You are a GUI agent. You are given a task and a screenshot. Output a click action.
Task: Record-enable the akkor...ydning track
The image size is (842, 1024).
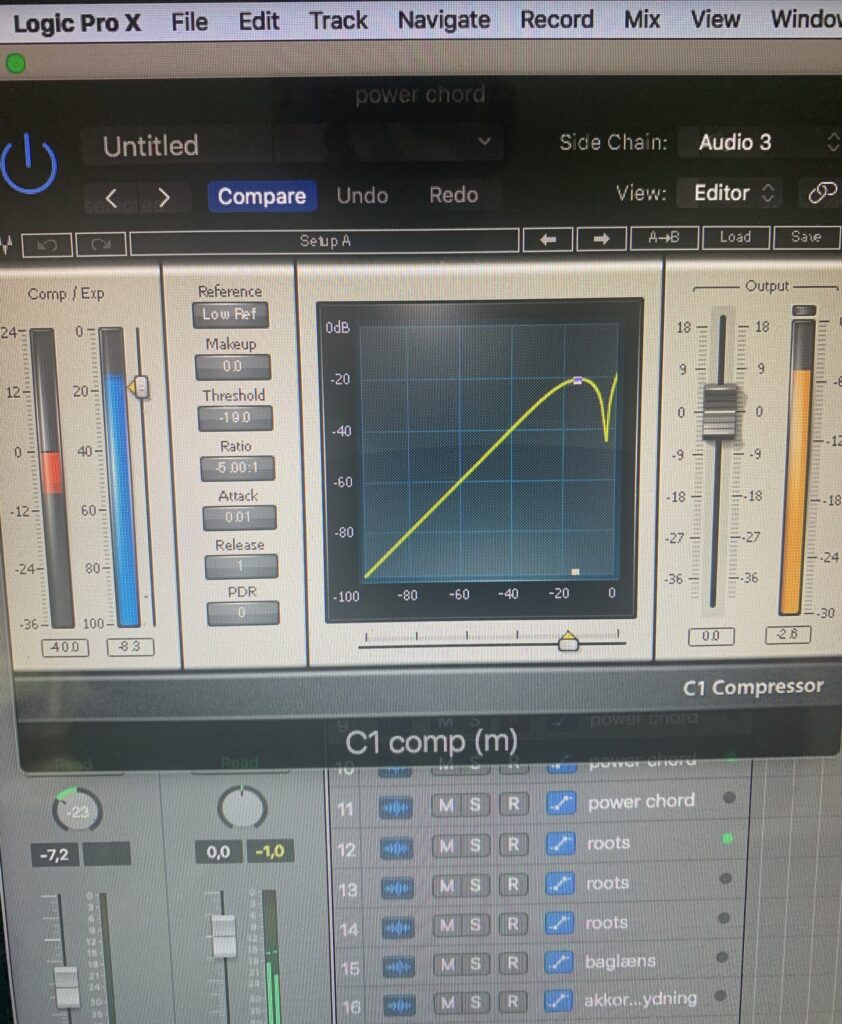coord(513,1002)
